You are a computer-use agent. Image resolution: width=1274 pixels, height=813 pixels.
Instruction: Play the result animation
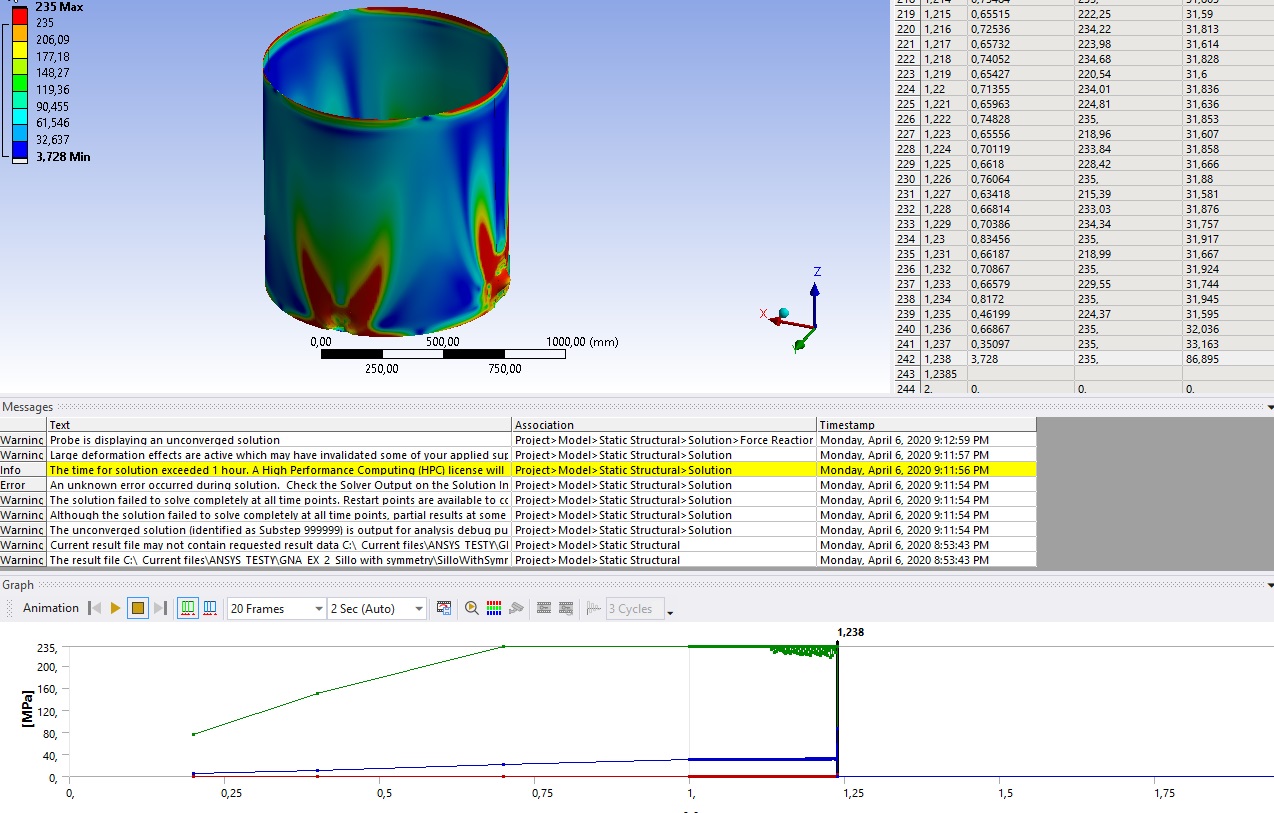pos(116,608)
